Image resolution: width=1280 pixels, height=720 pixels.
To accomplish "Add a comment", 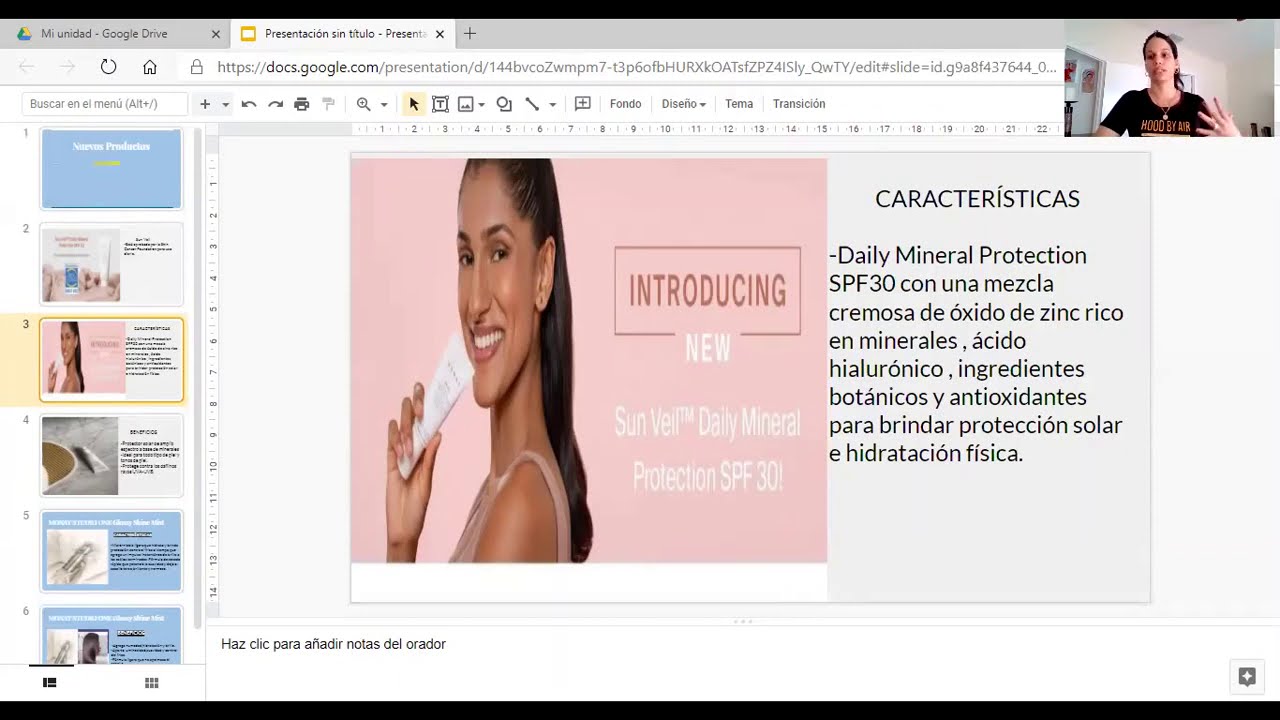I will [583, 104].
